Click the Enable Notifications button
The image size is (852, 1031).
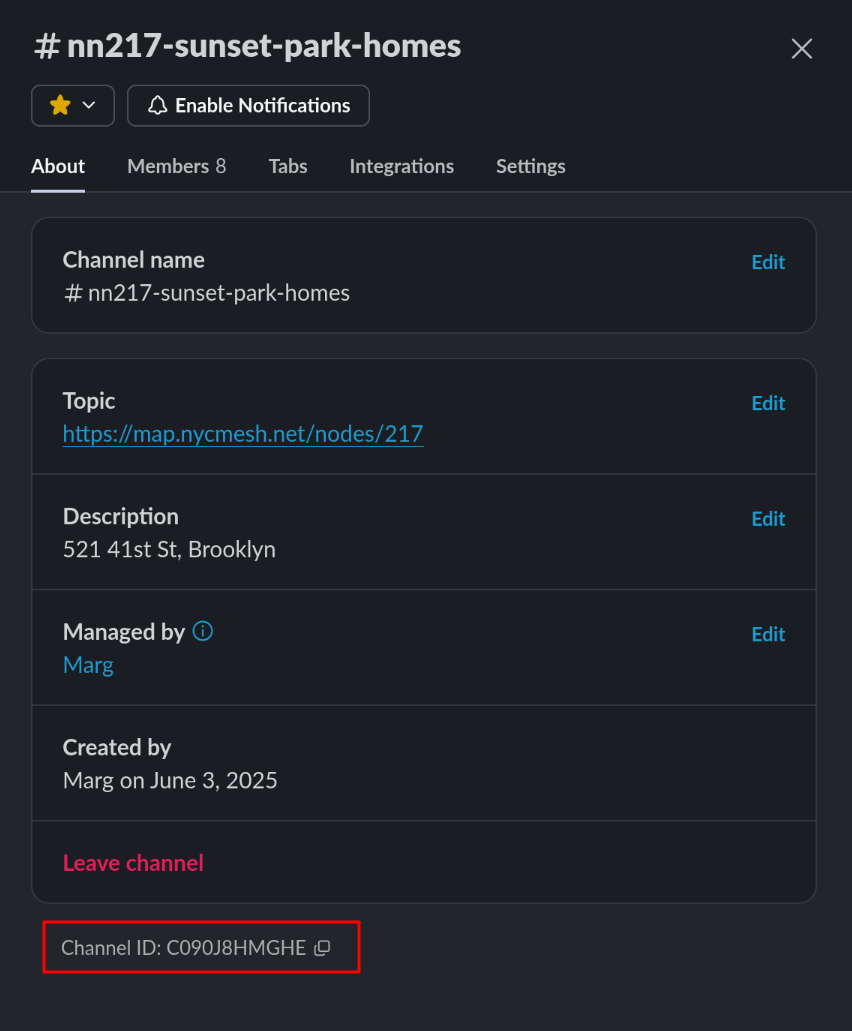click(x=249, y=105)
